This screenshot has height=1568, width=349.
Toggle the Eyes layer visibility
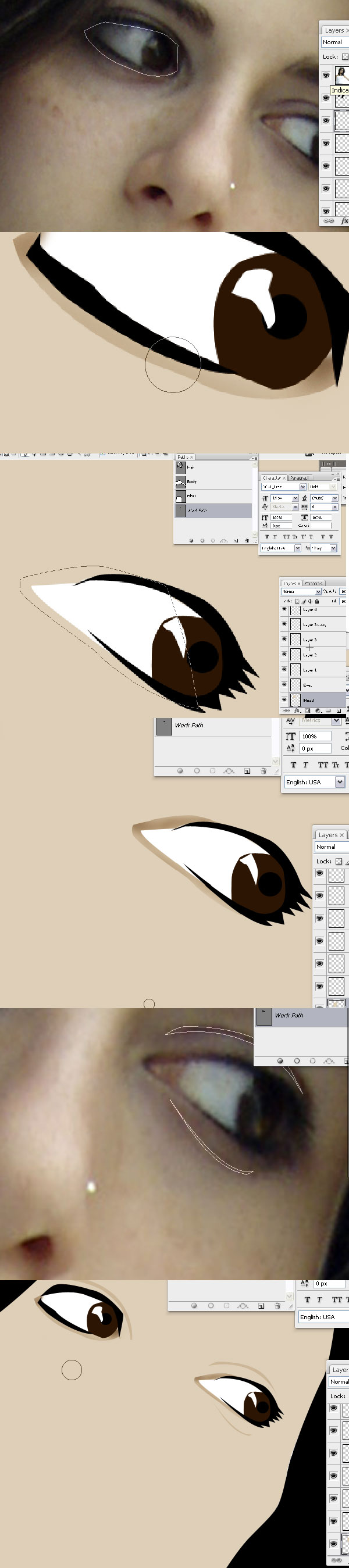[284, 684]
